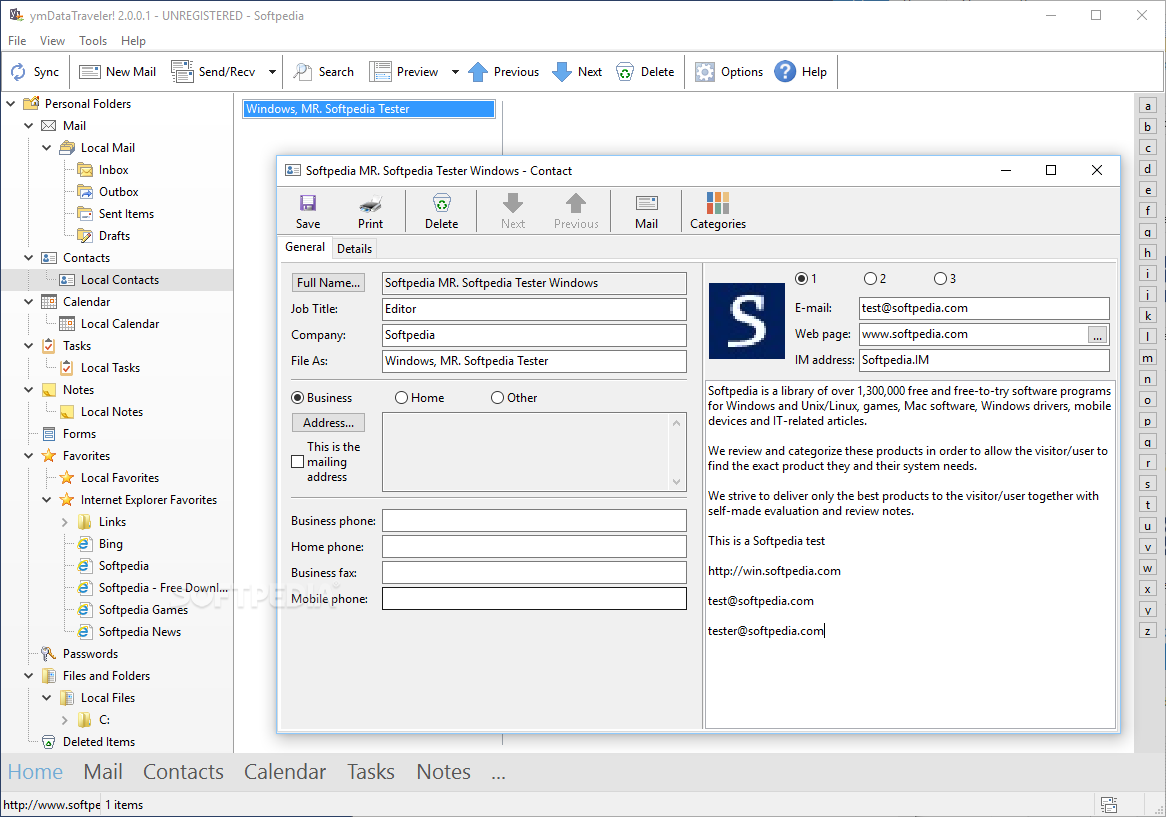Screen dimensions: 1166x817
Task: Click the Send/Recv toolbar icon
Action: [181, 72]
